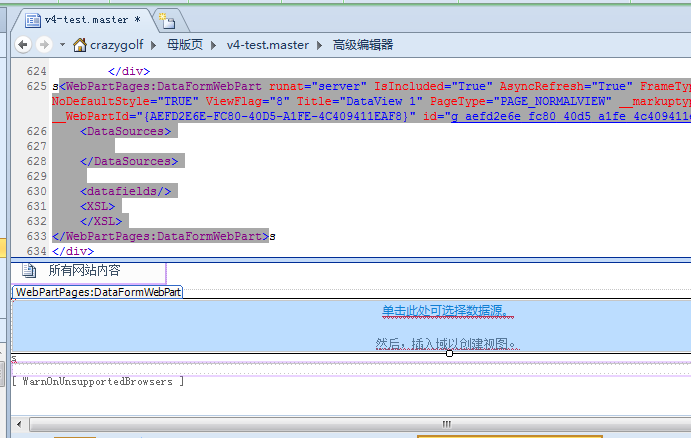Select the WarnOnUnsupportedBrowsers control
This screenshot has width=691, height=438.
tap(97, 382)
